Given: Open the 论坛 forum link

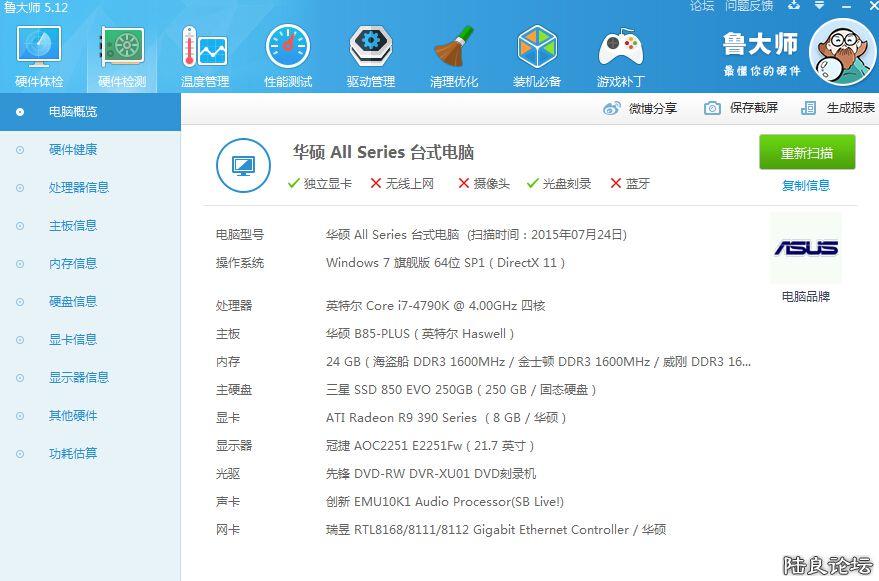Looking at the screenshot, I should click(x=702, y=6).
